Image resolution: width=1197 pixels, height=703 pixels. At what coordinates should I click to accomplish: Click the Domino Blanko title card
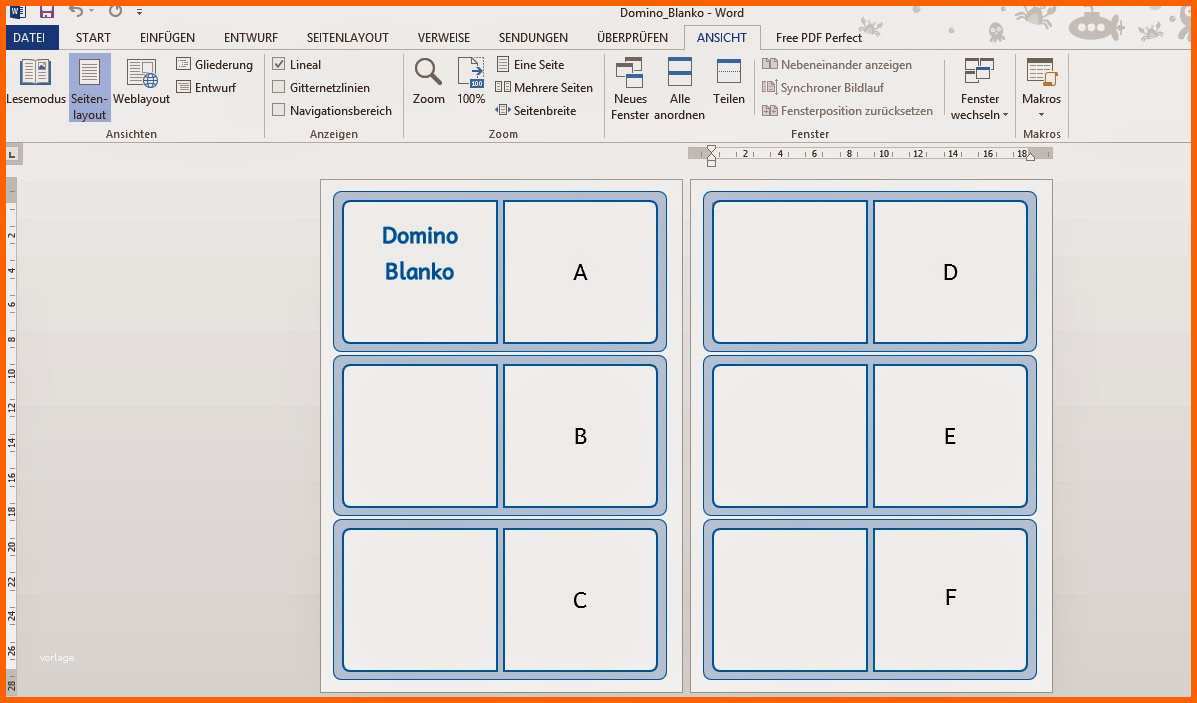point(420,272)
